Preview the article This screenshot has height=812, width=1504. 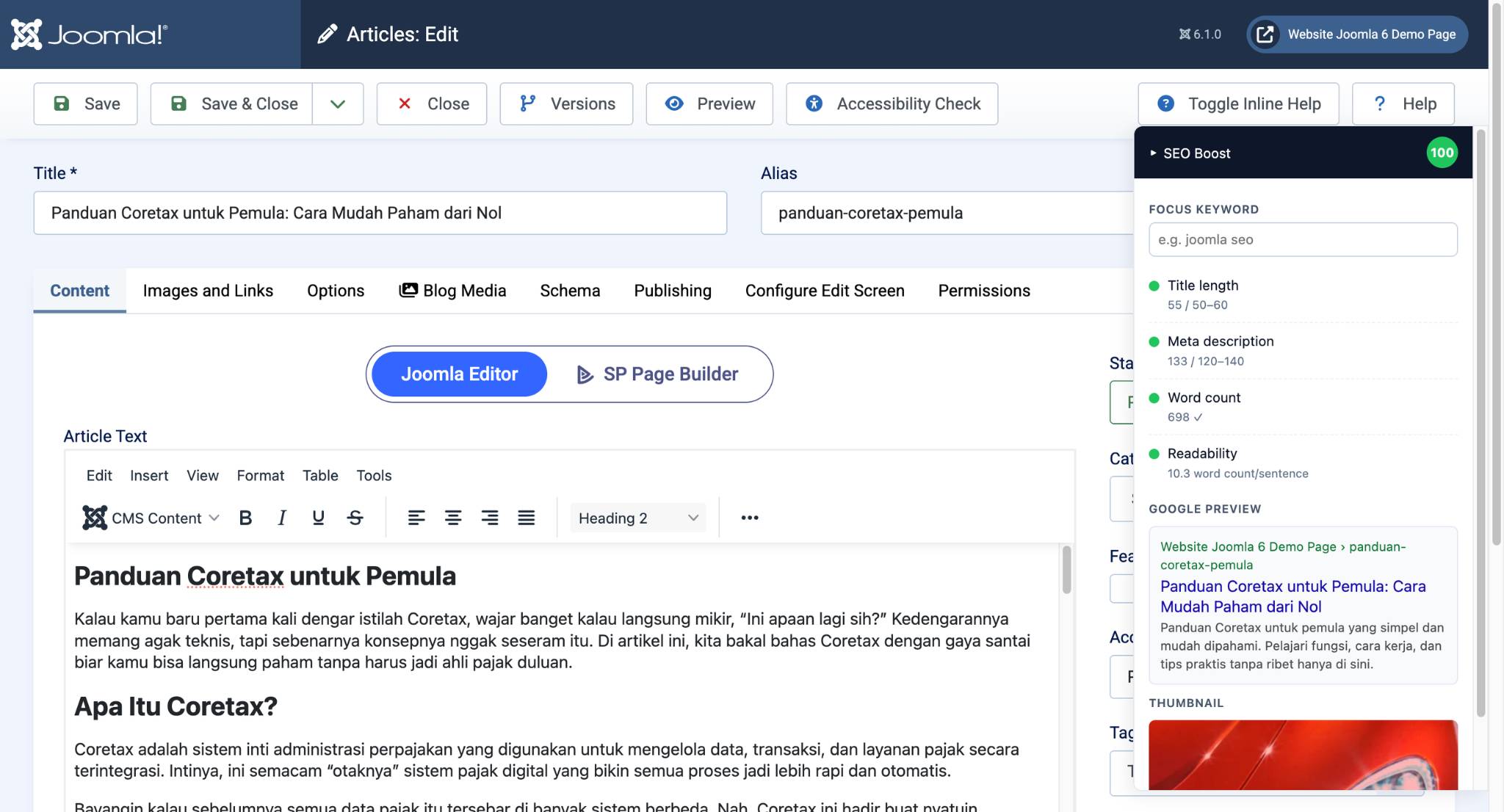click(x=709, y=104)
